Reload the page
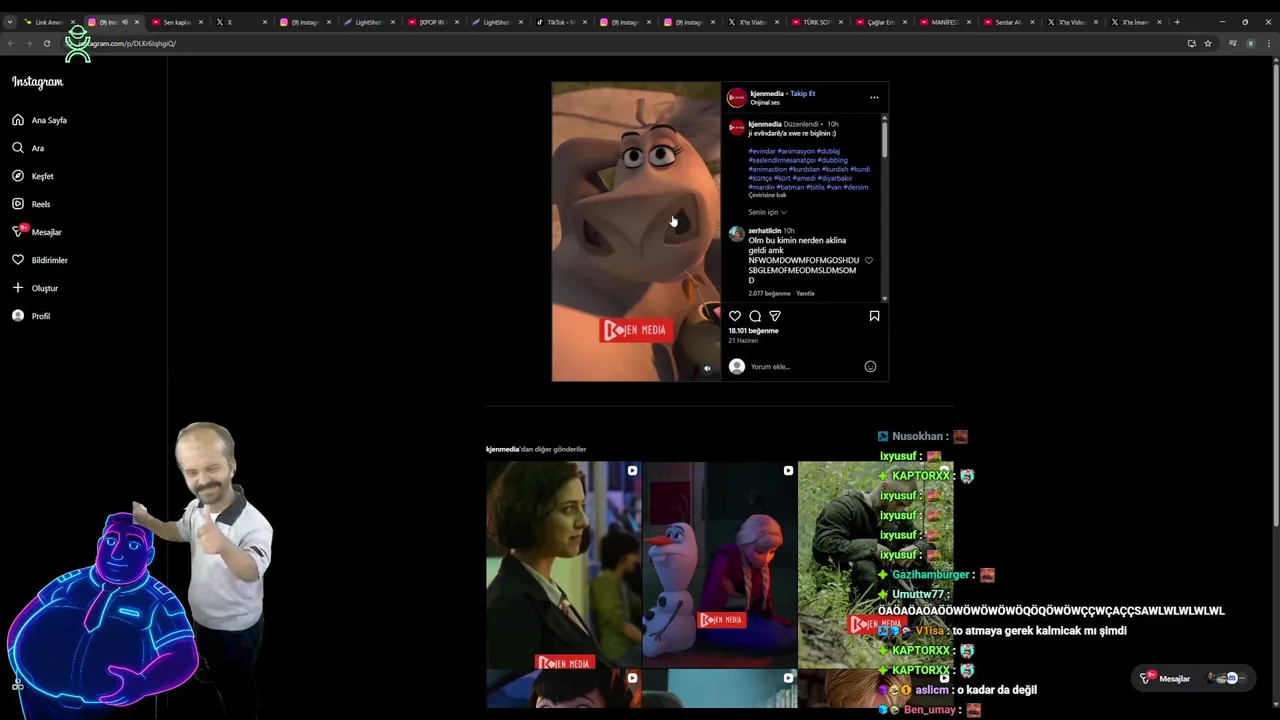 [x=46, y=43]
